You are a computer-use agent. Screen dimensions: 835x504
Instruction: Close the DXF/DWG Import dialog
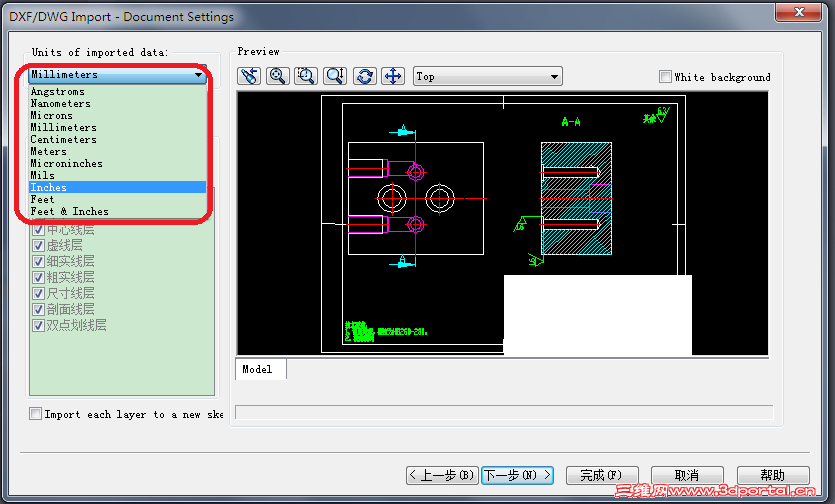pos(798,12)
